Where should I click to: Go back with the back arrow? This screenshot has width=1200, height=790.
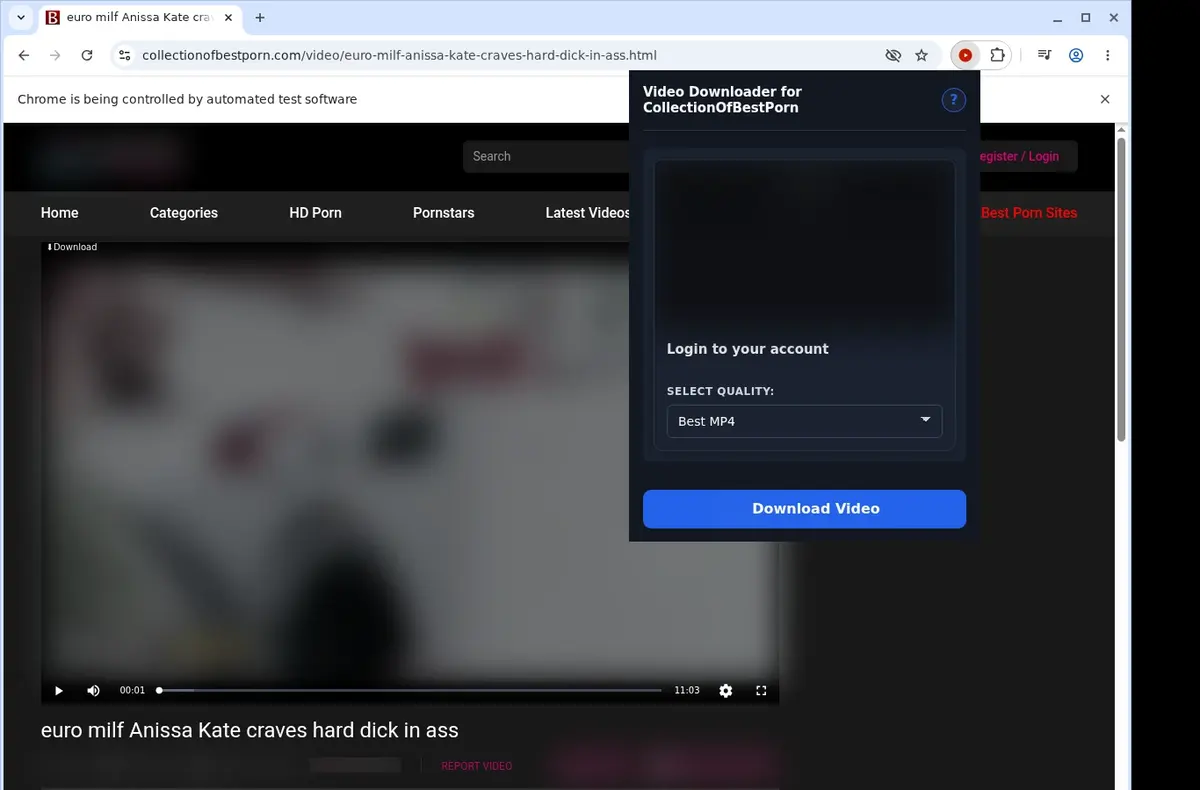(24, 56)
